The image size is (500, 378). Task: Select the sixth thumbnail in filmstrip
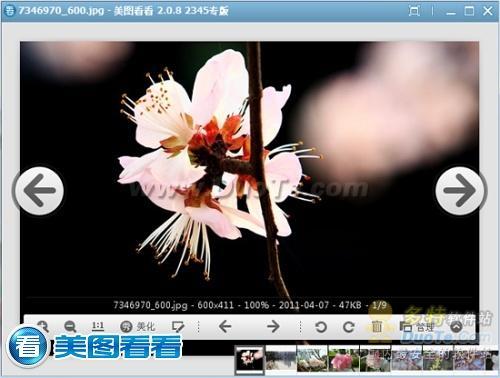406,359
